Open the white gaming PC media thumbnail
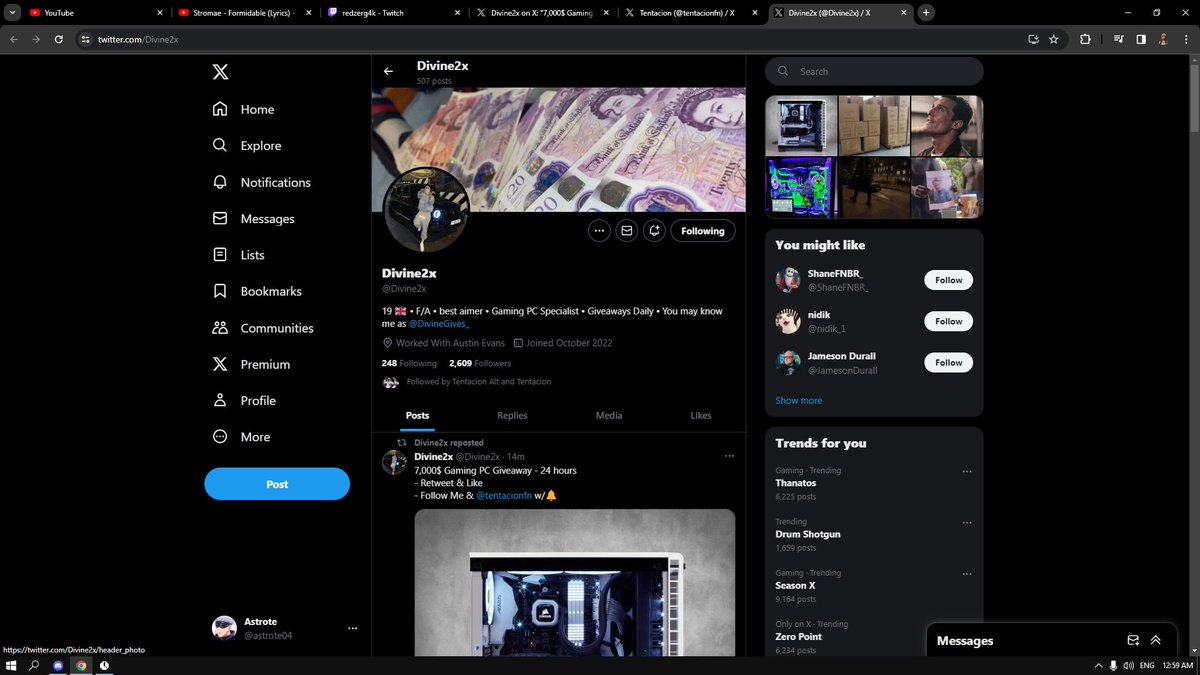Screen dimensions: 1200x675 [x=801, y=126]
